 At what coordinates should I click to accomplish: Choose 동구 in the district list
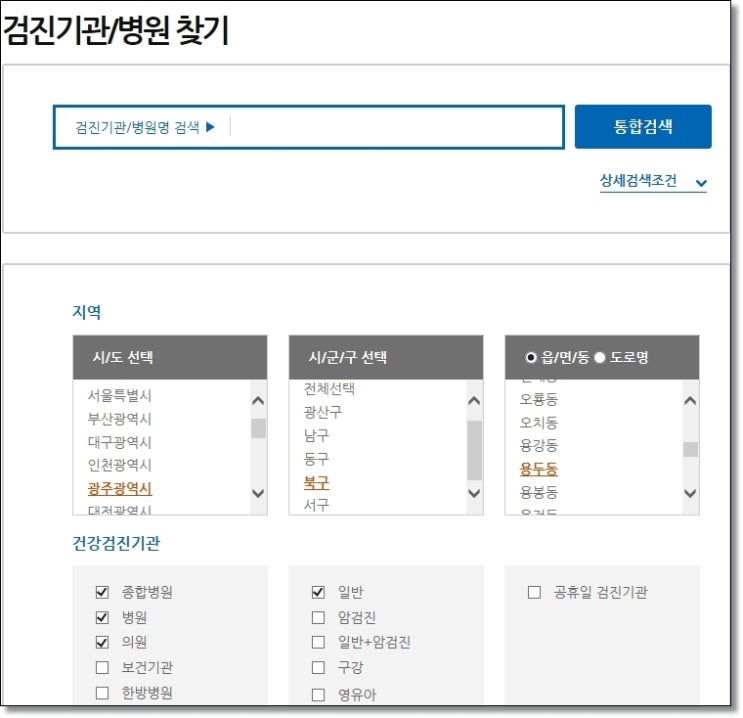pos(316,458)
